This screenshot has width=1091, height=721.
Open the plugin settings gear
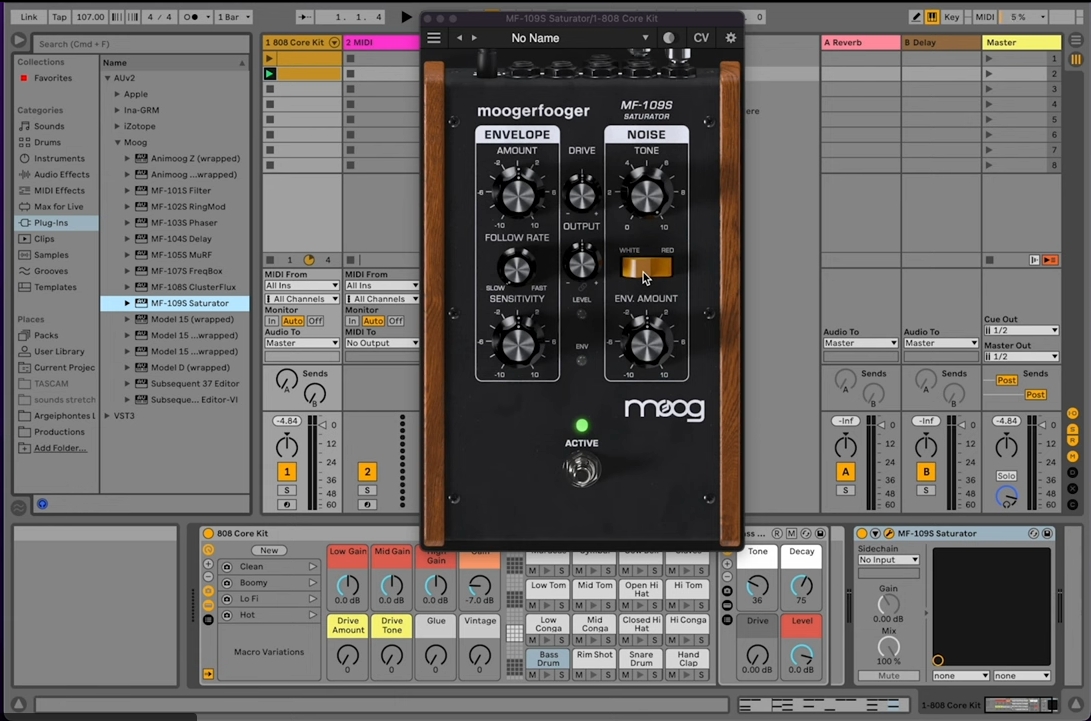pyautogui.click(x=731, y=38)
